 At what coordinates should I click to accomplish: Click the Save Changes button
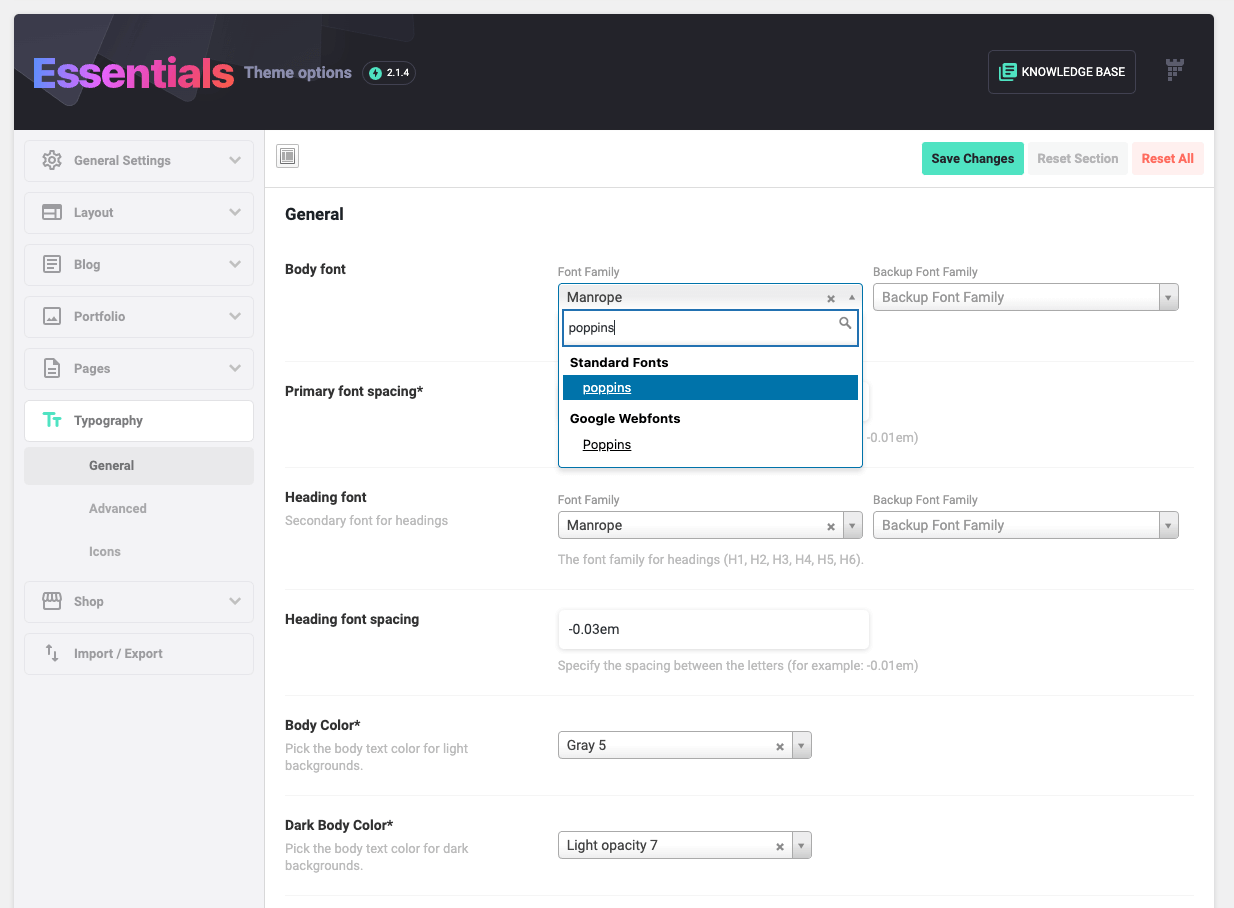point(973,158)
